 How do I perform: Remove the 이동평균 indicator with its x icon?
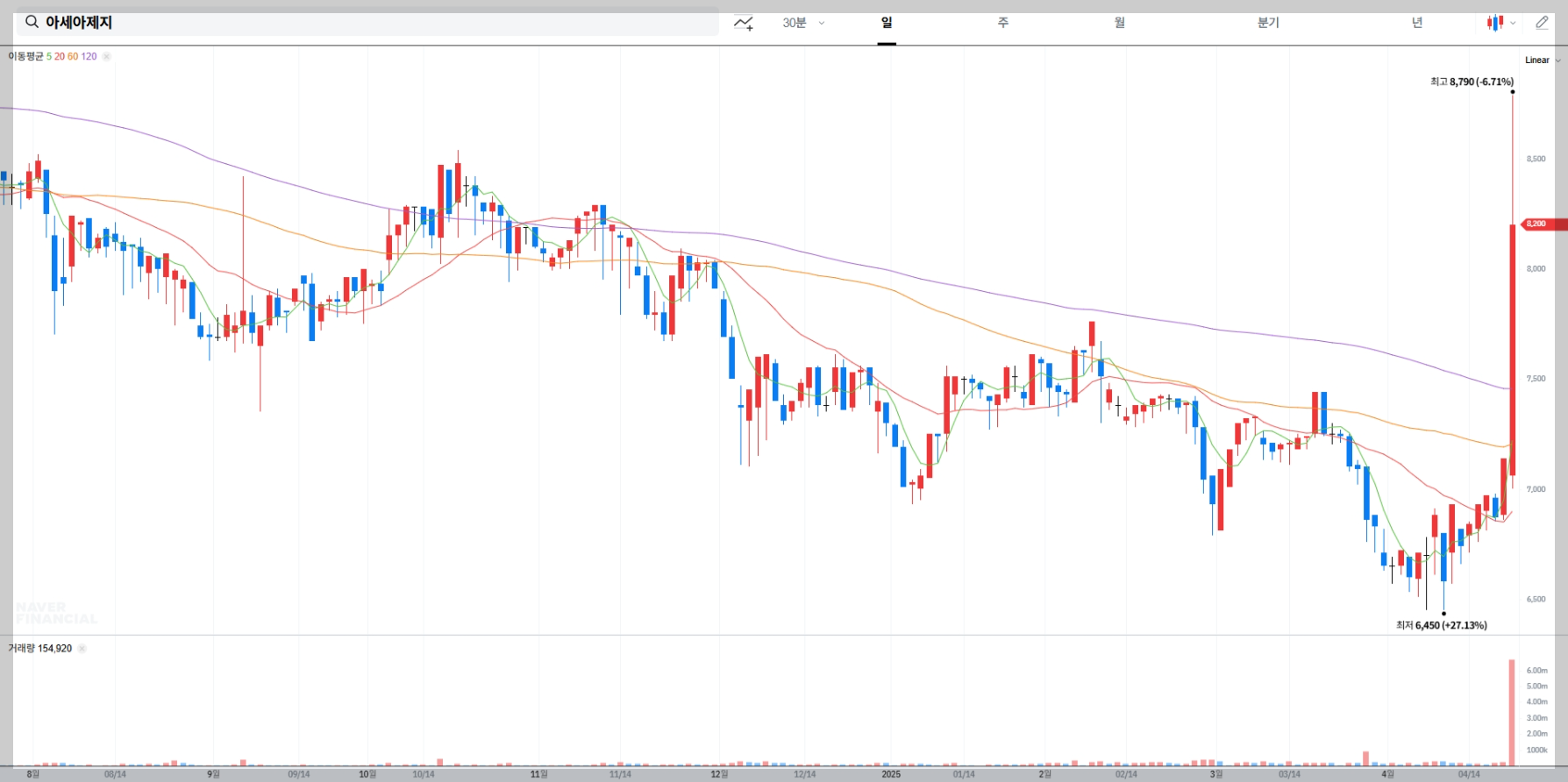(x=106, y=56)
